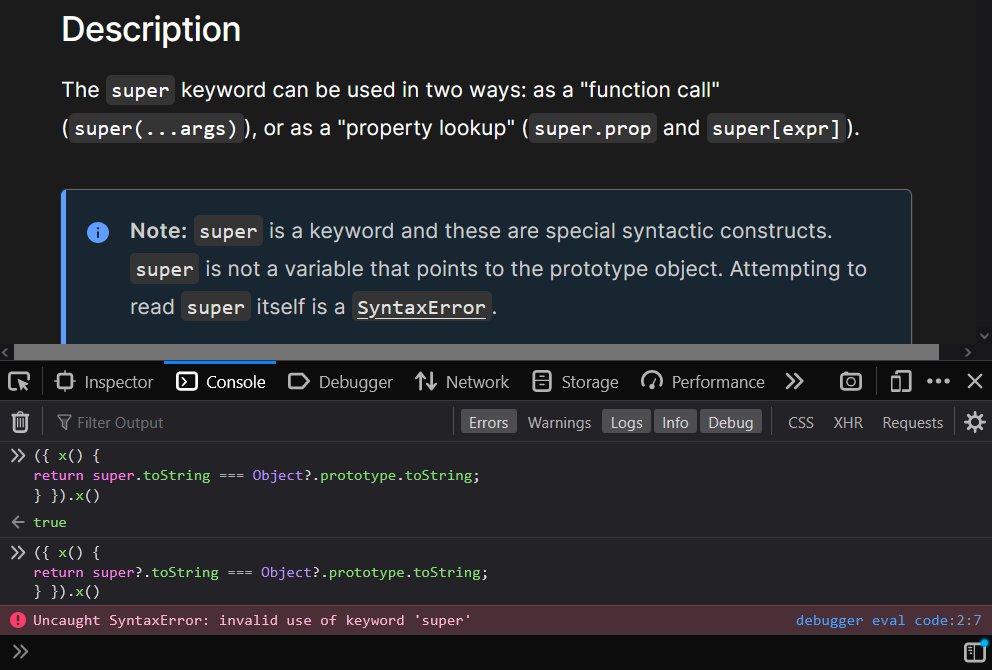Open the DevTools three-dot options menu

pos(938,381)
